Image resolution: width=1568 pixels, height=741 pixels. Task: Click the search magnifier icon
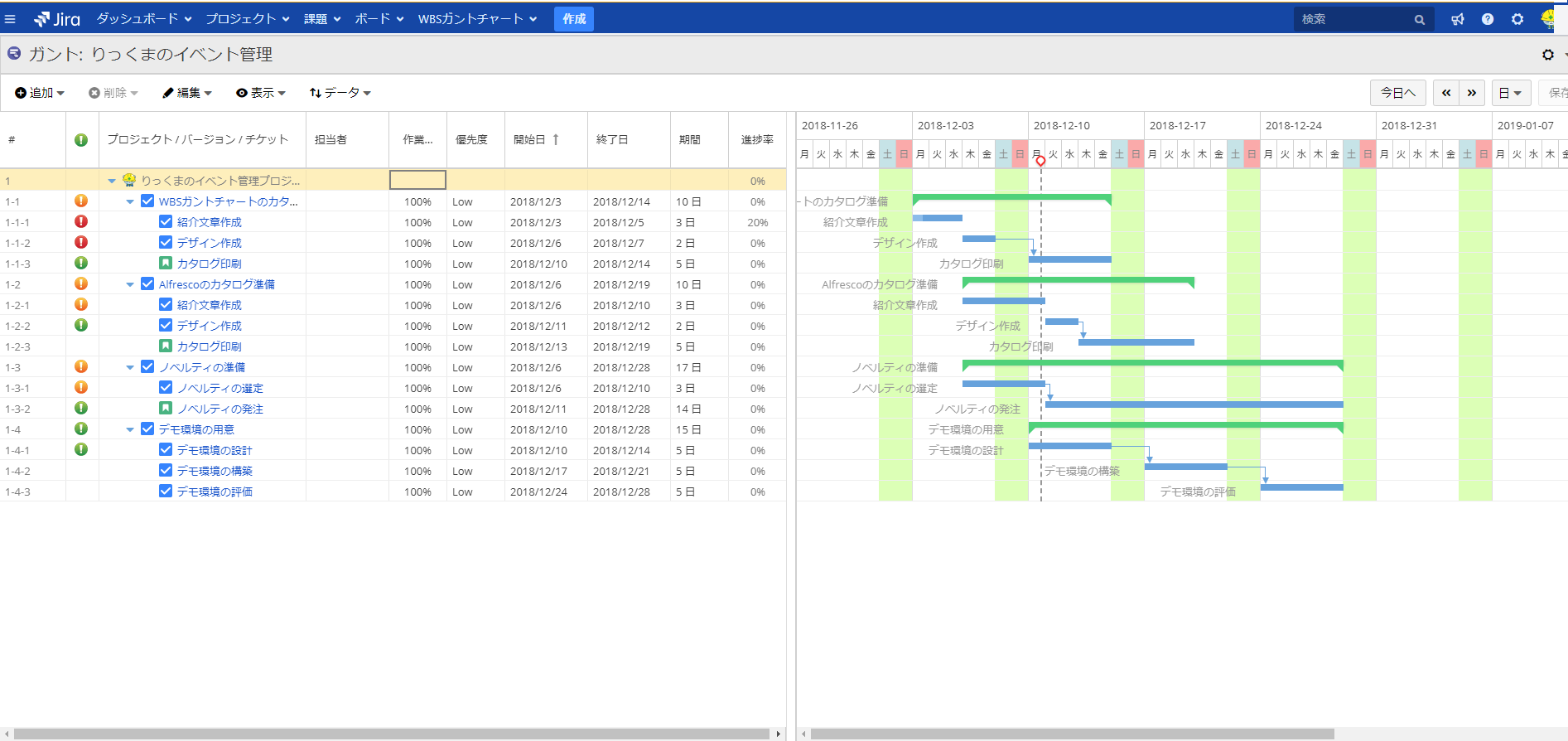click(x=1420, y=20)
